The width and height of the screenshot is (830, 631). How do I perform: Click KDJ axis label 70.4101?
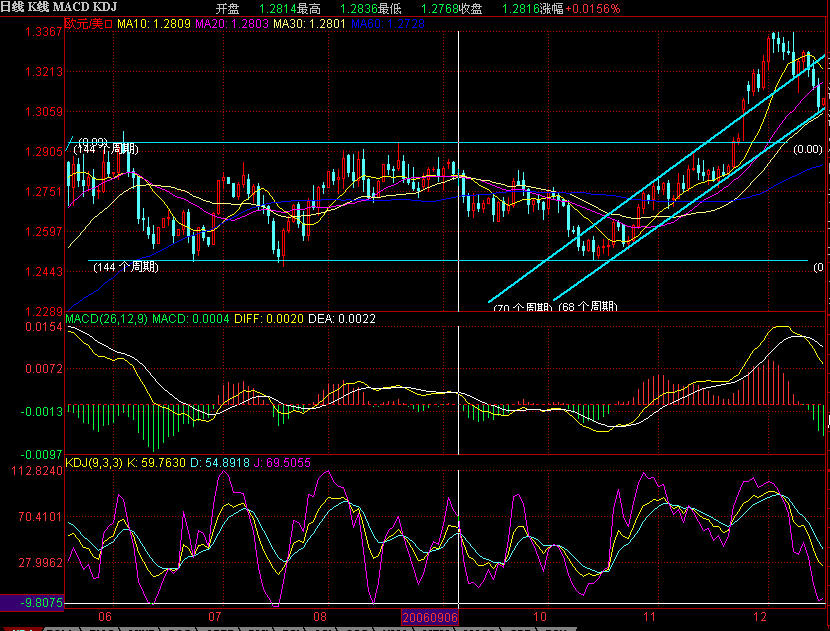click(41, 517)
